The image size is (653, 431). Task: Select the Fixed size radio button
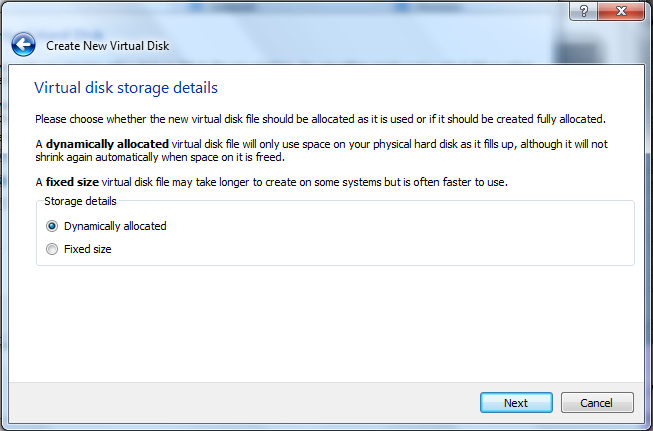(x=52, y=249)
